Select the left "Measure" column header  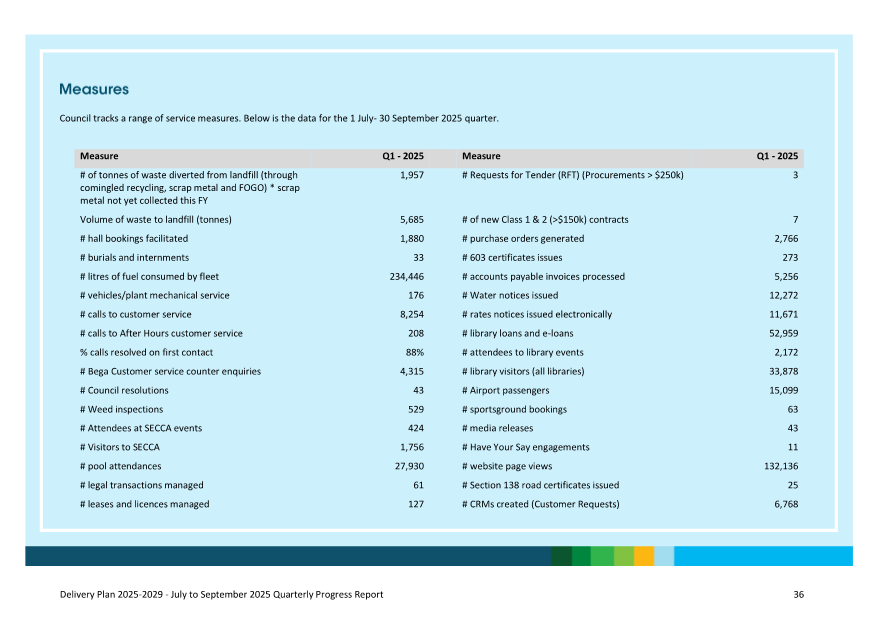coord(99,156)
